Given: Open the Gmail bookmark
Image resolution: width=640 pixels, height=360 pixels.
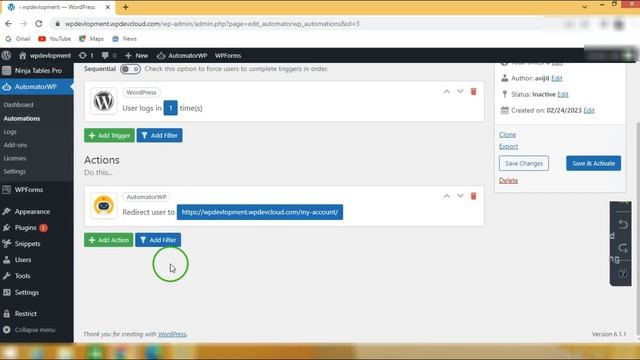Looking at the screenshot, I should (x=18, y=39).
